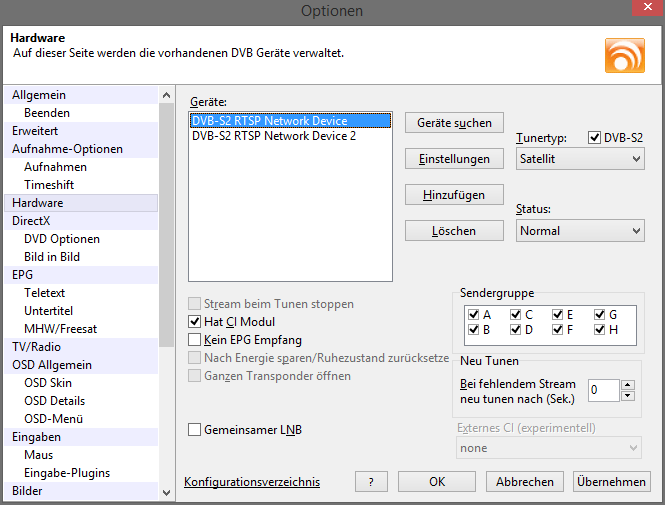665x505 pixels.
Task: Enable Gemeinsamer LNB checkbox
Action: pyautogui.click(x=195, y=430)
